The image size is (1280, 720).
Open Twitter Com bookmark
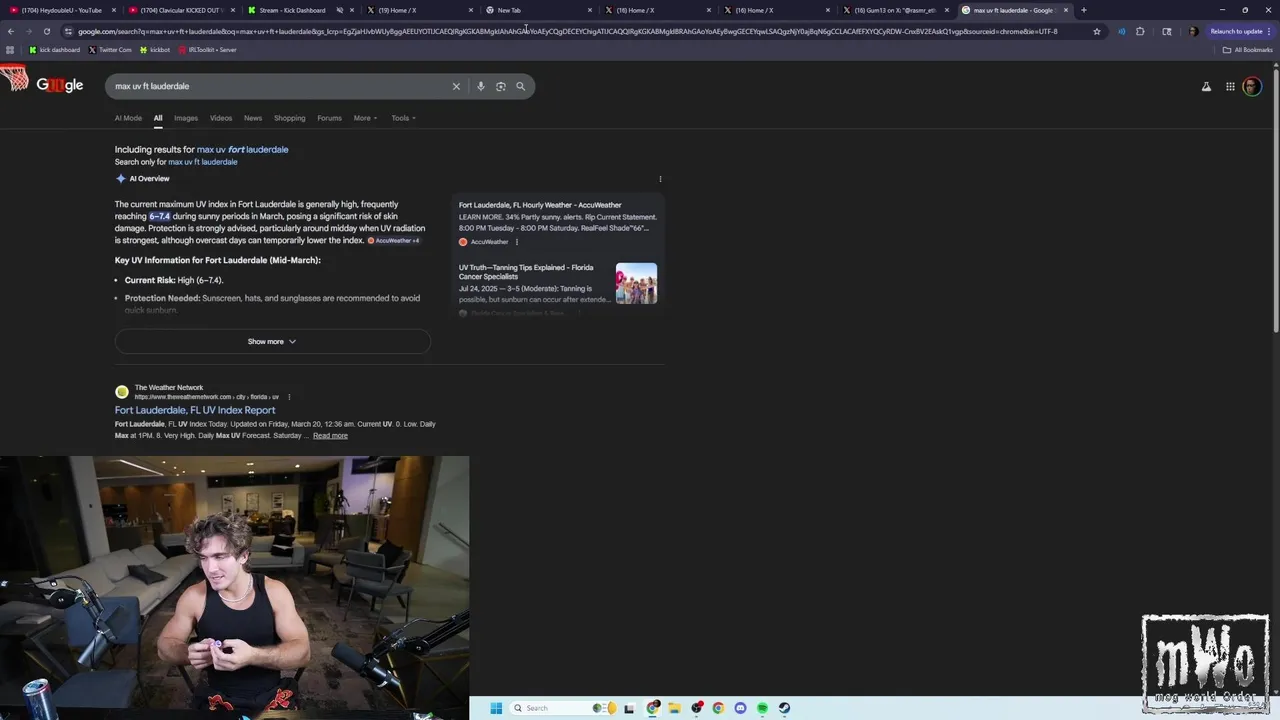pyautogui.click(x=110, y=50)
